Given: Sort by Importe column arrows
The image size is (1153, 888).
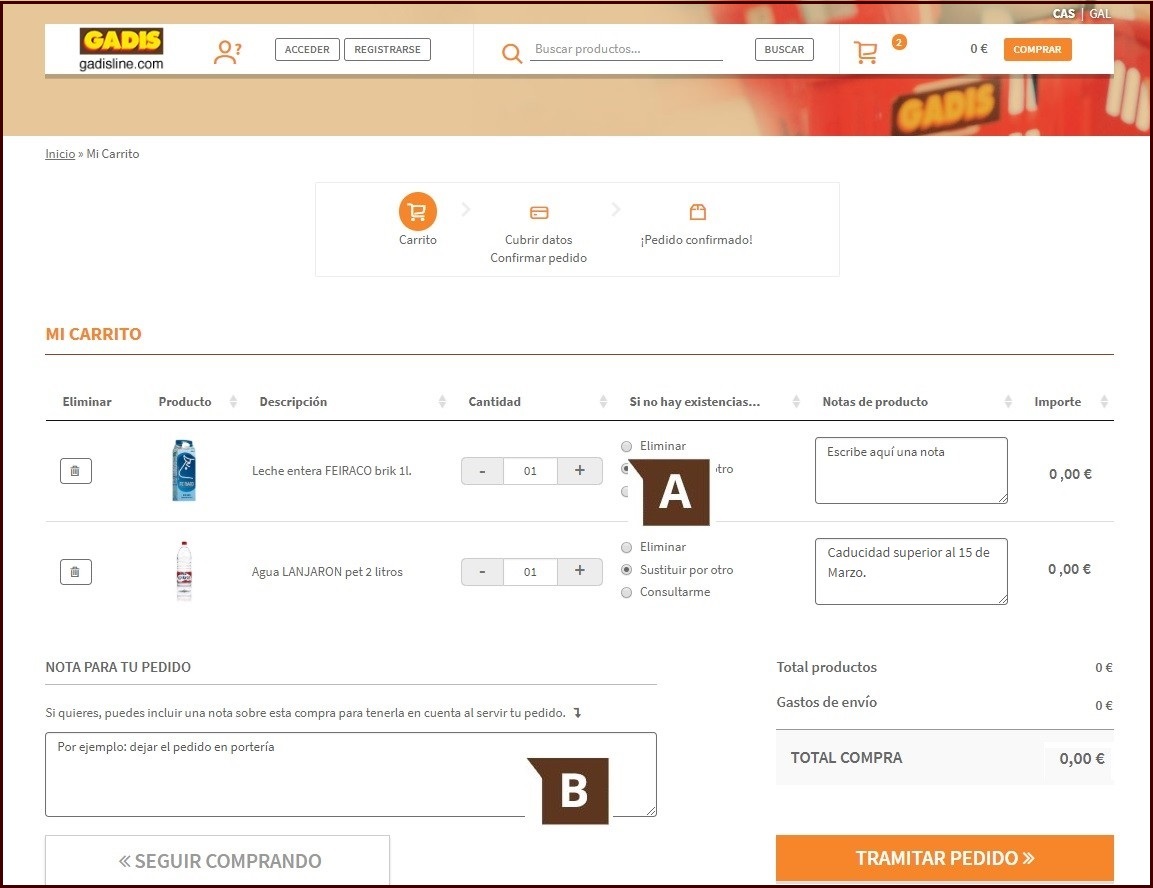Looking at the screenshot, I should (x=1104, y=401).
